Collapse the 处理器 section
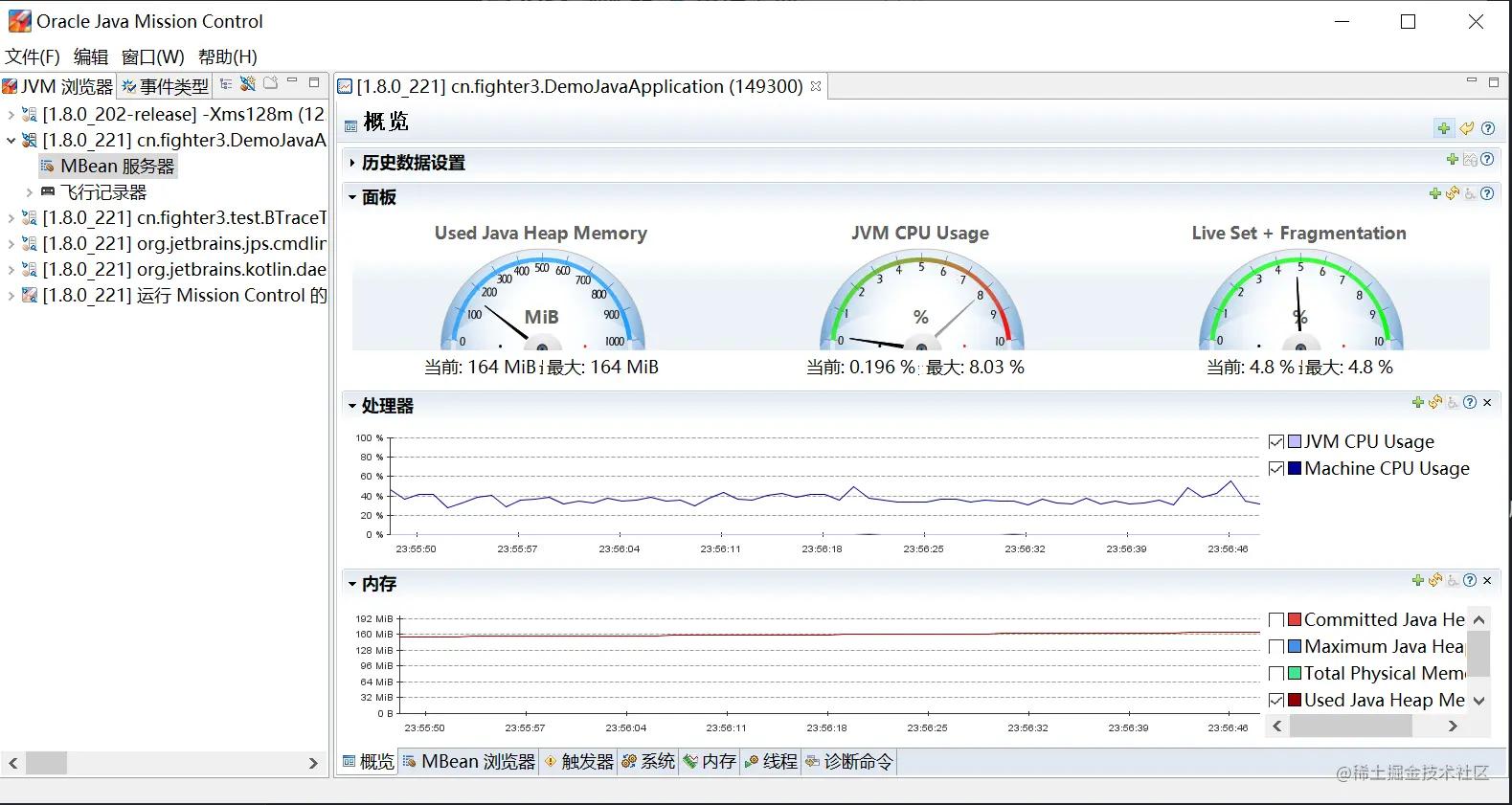The image size is (1512, 805). coord(352,406)
